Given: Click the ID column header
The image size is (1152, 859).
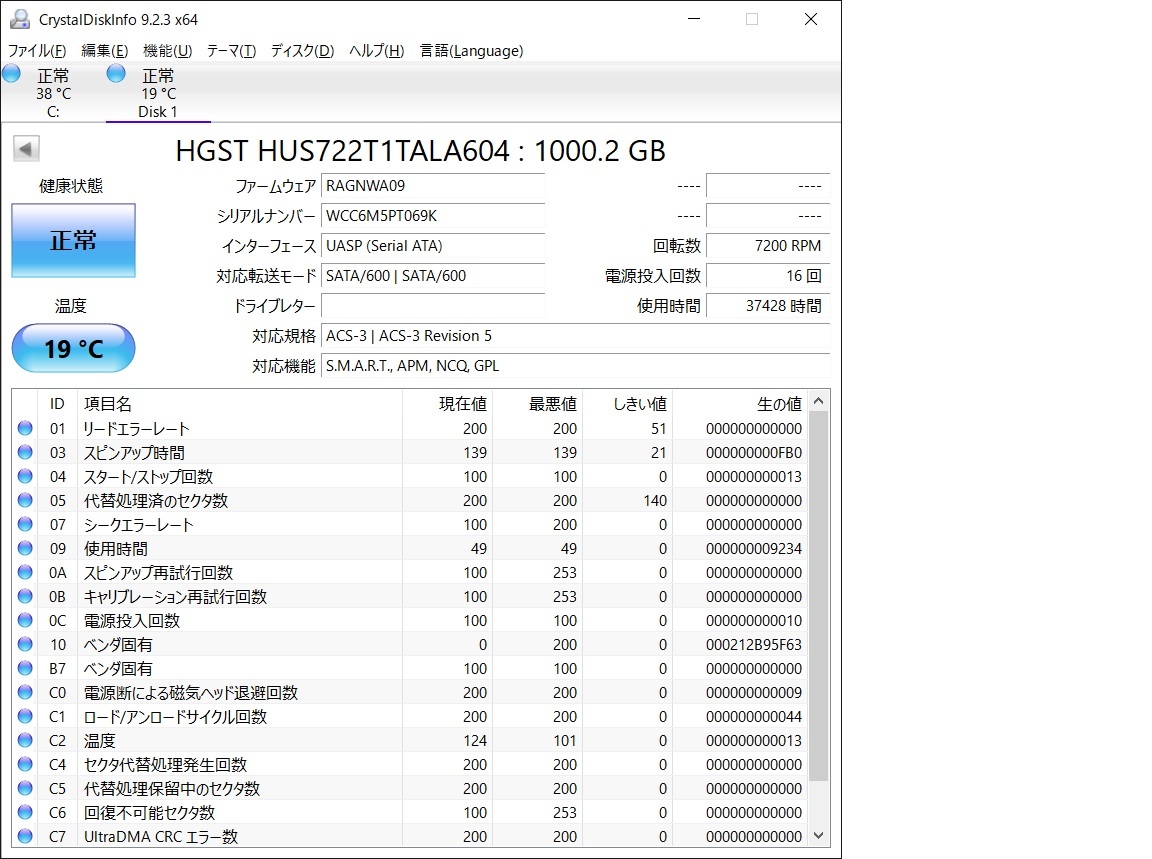Looking at the screenshot, I should (57, 403).
